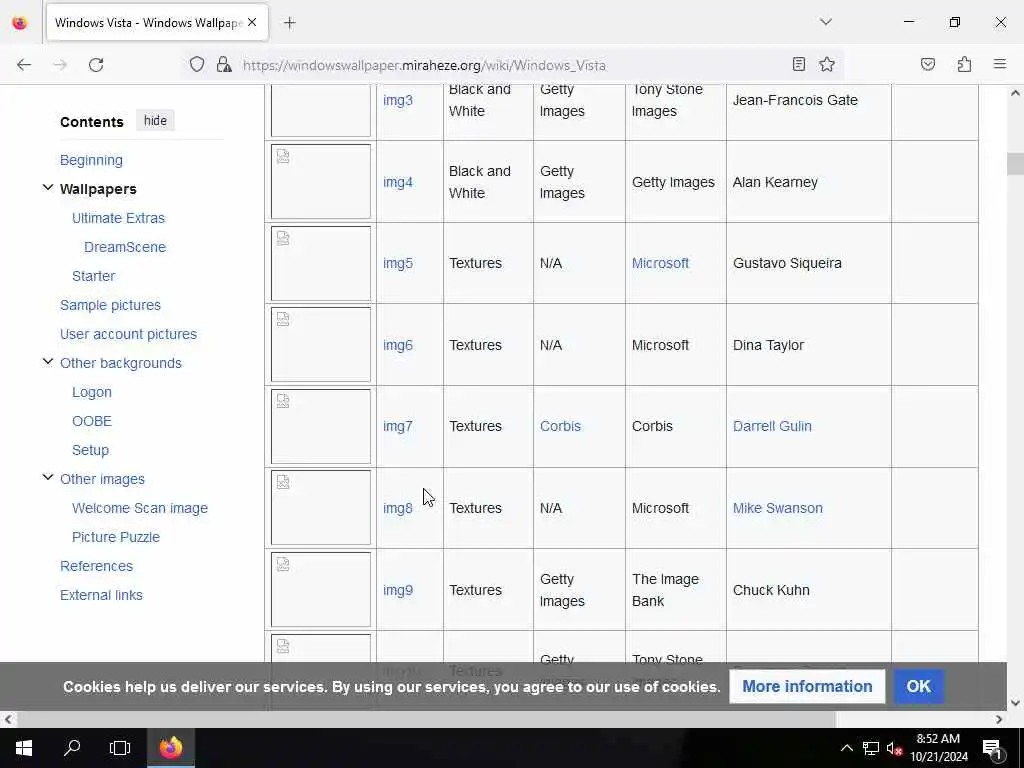This screenshot has height=768, width=1024.
Task: Open Task View on the taskbar
Action: (120, 748)
